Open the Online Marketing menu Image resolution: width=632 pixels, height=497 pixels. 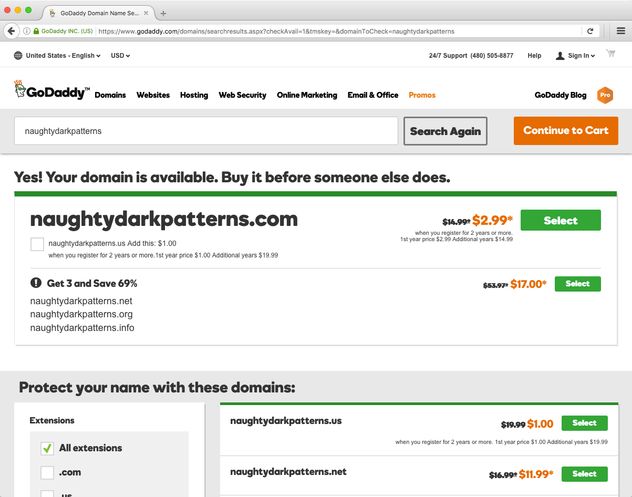(x=307, y=95)
